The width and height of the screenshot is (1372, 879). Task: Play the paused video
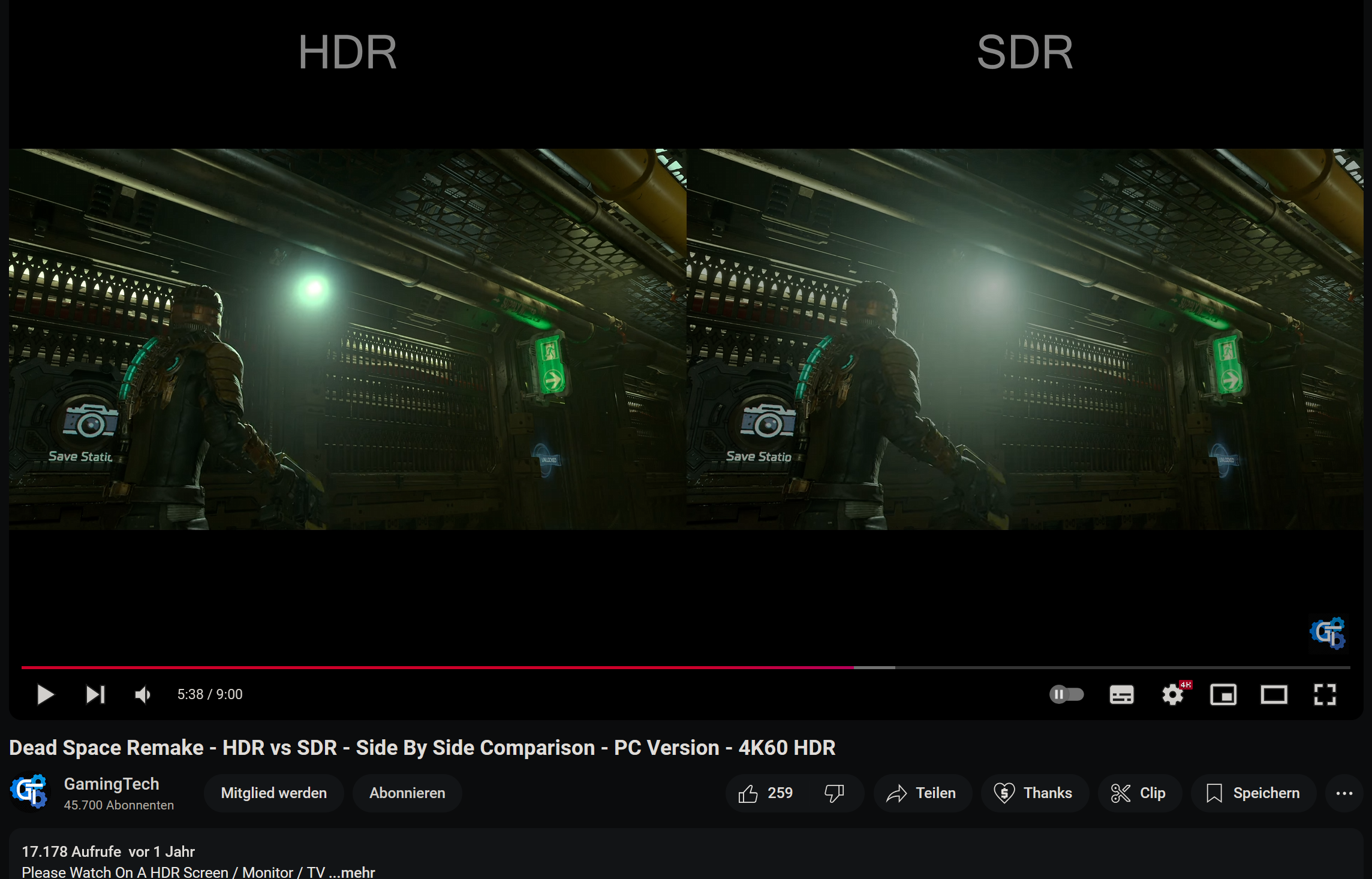click(x=45, y=694)
